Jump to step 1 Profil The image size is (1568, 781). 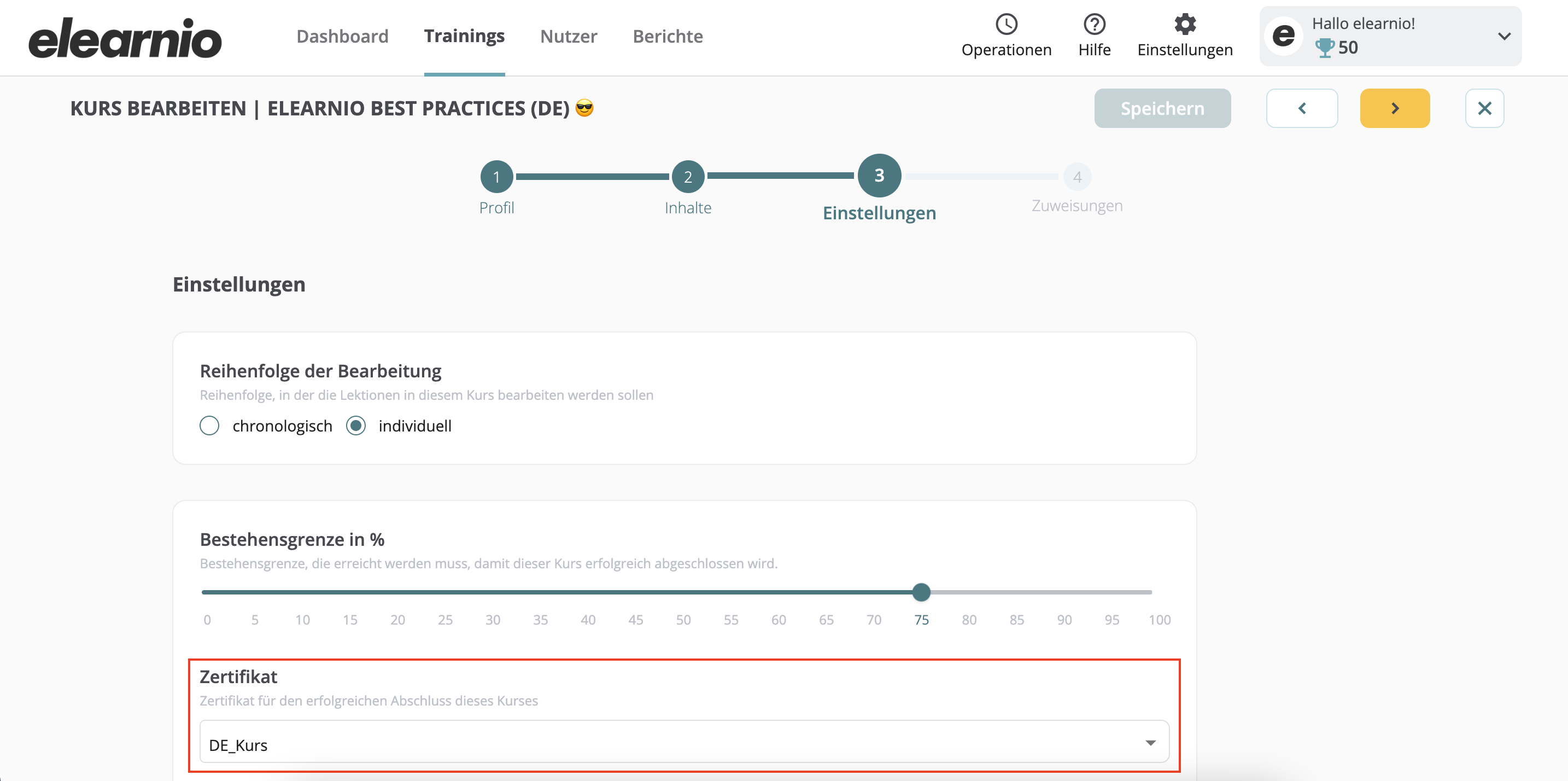click(496, 177)
